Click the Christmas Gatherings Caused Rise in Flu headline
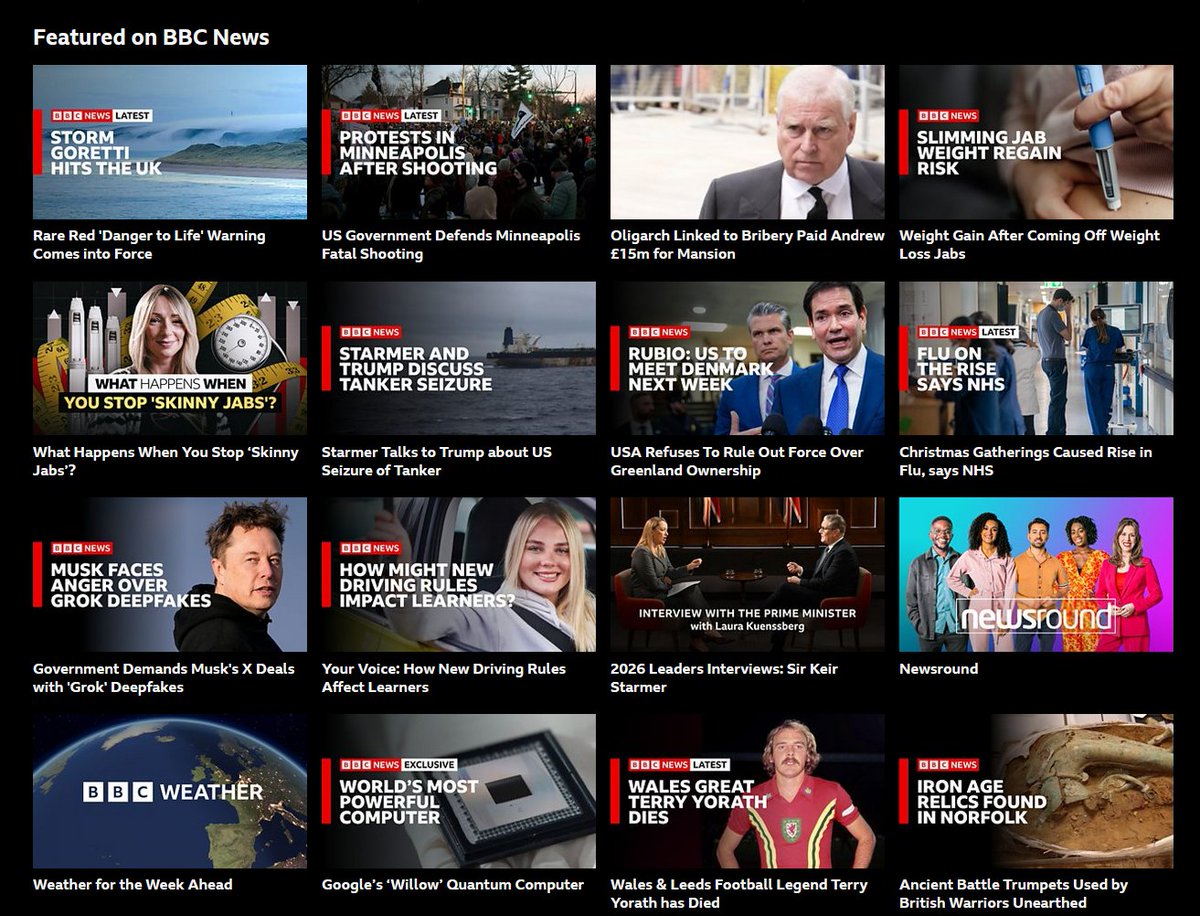This screenshot has height=916, width=1200. point(1025,461)
